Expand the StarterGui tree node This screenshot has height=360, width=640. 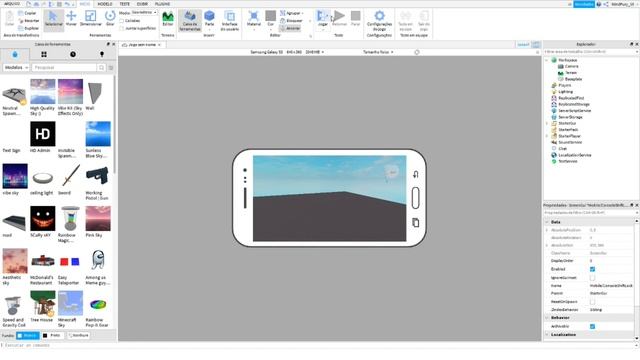tap(547, 123)
